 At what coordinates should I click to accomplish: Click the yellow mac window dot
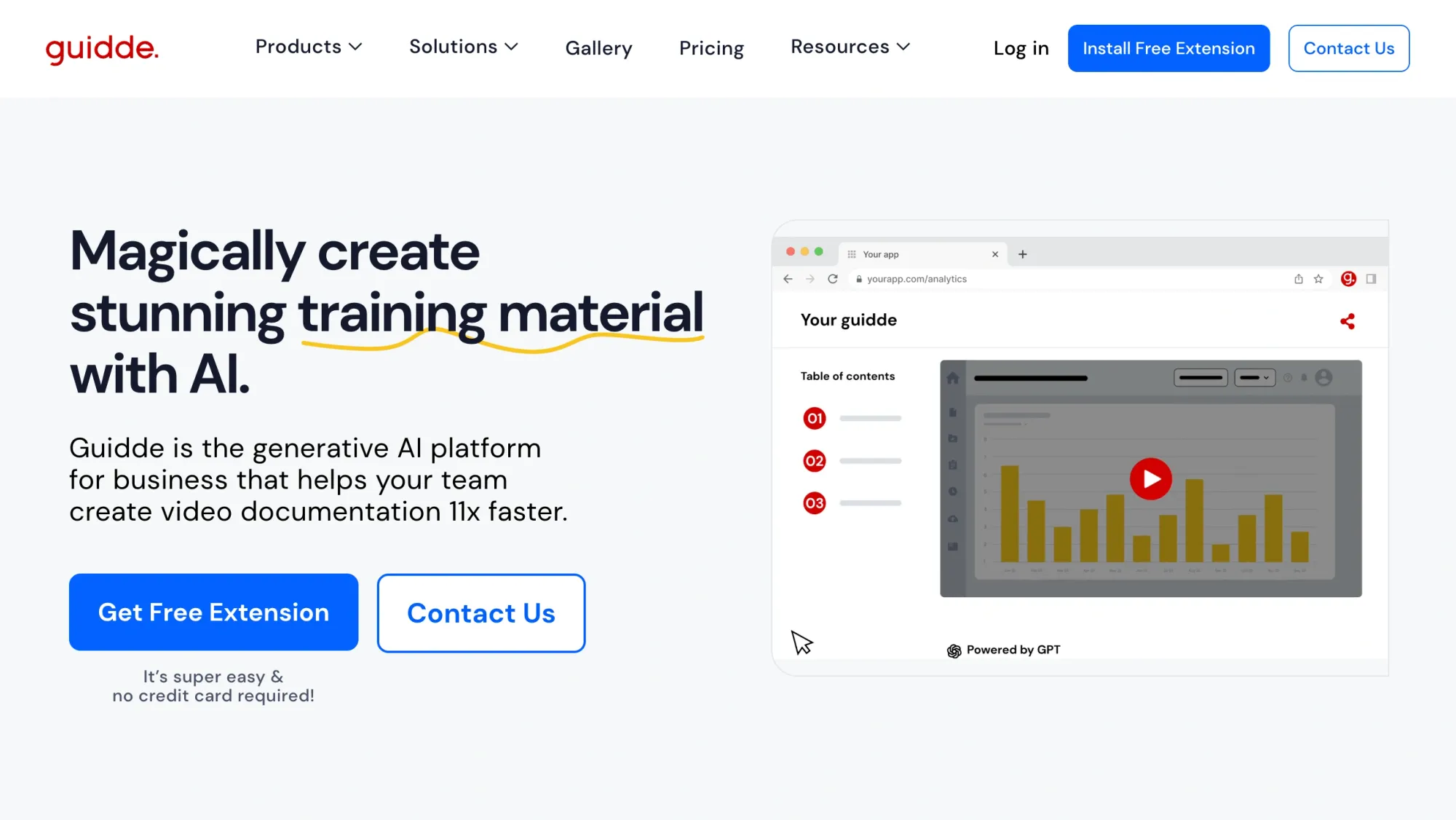point(804,251)
